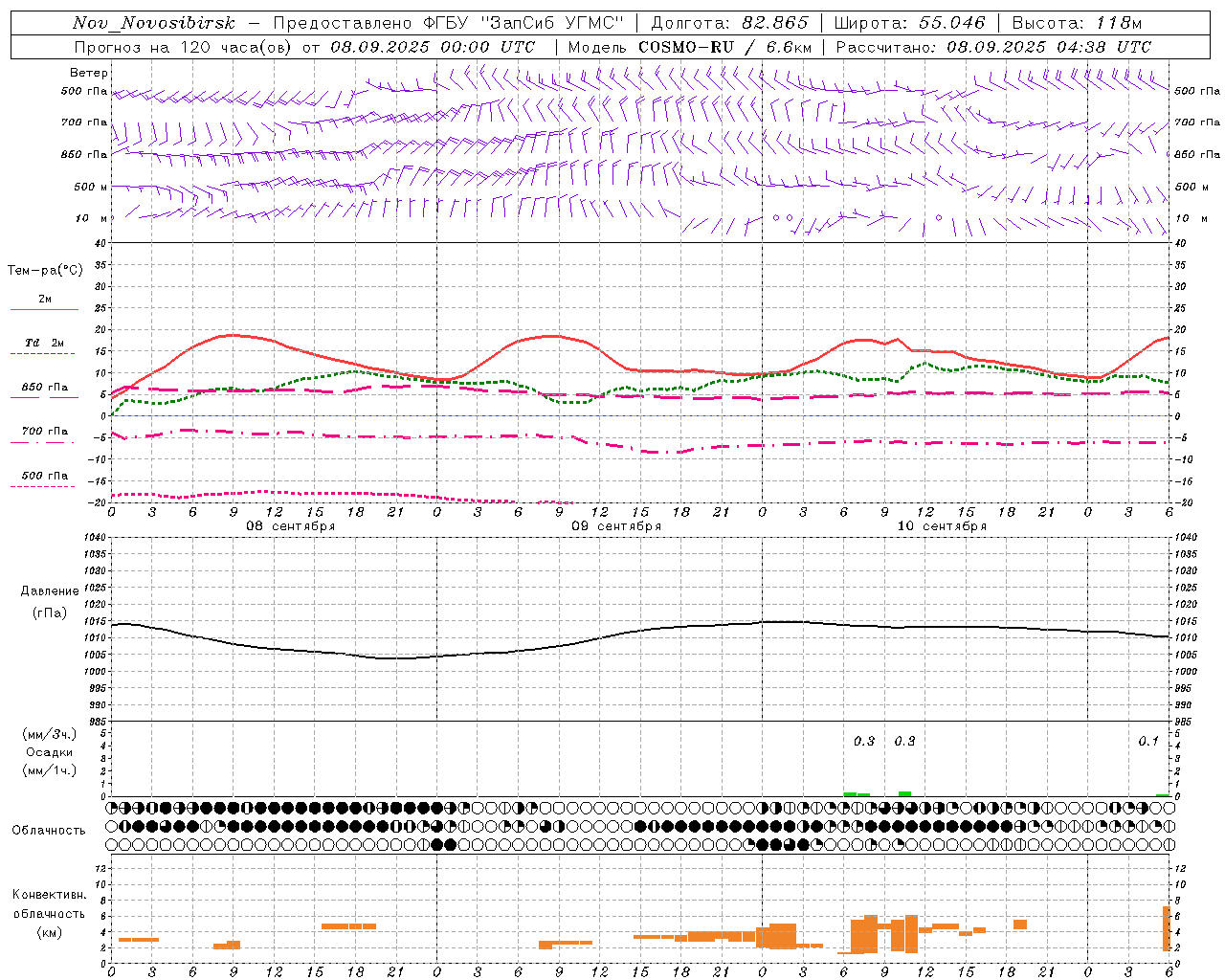
Task: Click the Ветер panel label
Action: pos(89,73)
